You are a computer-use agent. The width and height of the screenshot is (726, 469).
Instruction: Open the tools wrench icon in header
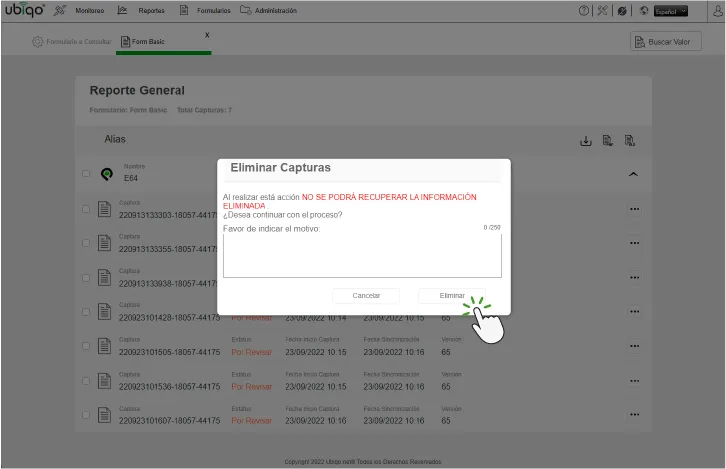click(602, 10)
